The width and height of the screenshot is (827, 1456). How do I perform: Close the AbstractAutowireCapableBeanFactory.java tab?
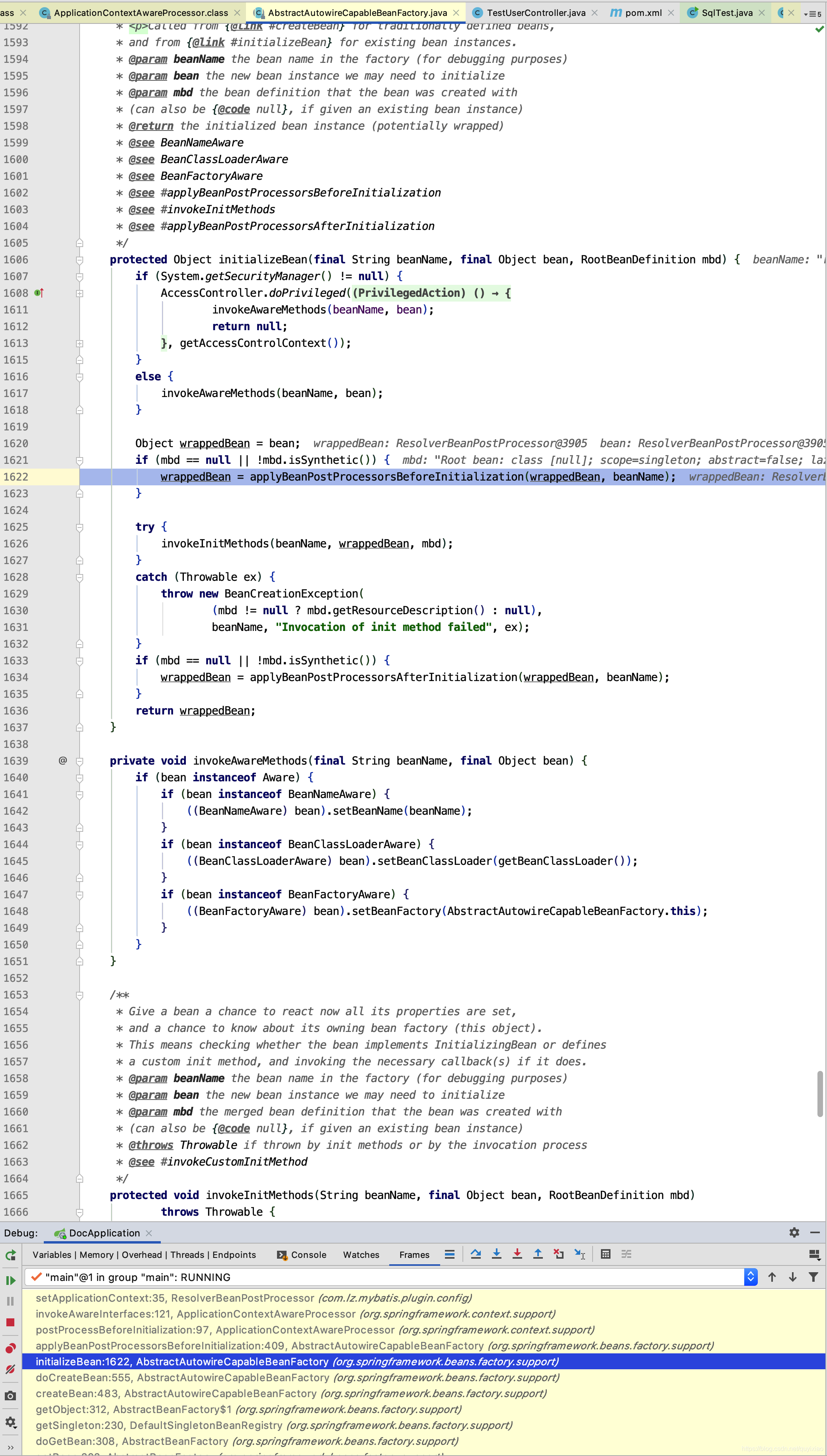tap(456, 12)
